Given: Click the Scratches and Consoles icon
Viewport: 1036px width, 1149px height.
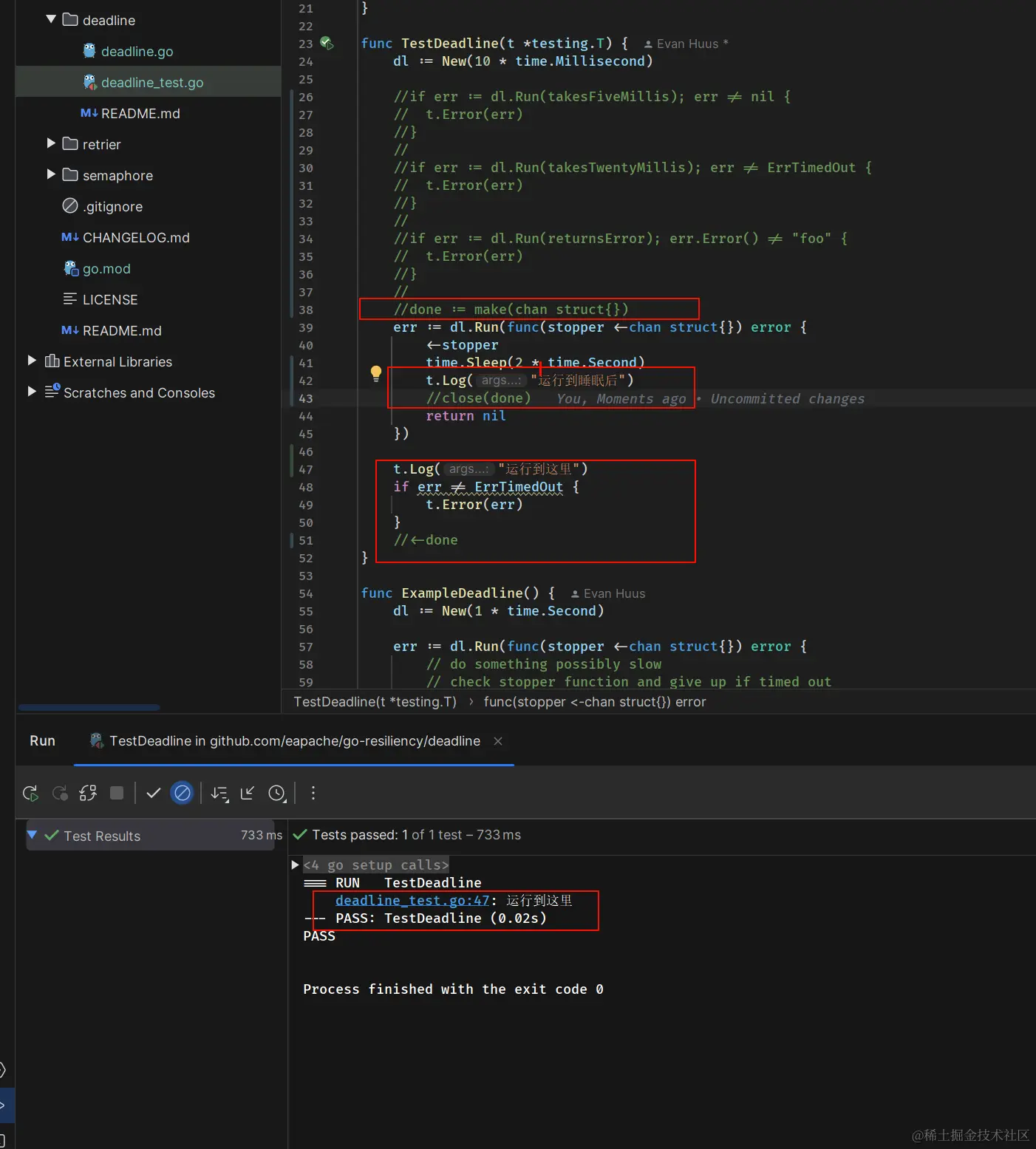Looking at the screenshot, I should (52, 391).
